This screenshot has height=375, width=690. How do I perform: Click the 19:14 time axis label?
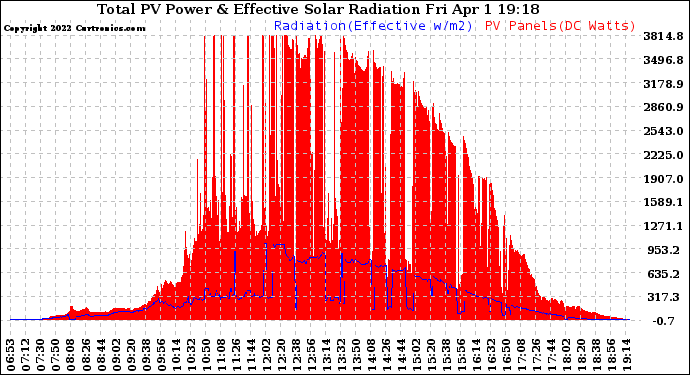628,355
